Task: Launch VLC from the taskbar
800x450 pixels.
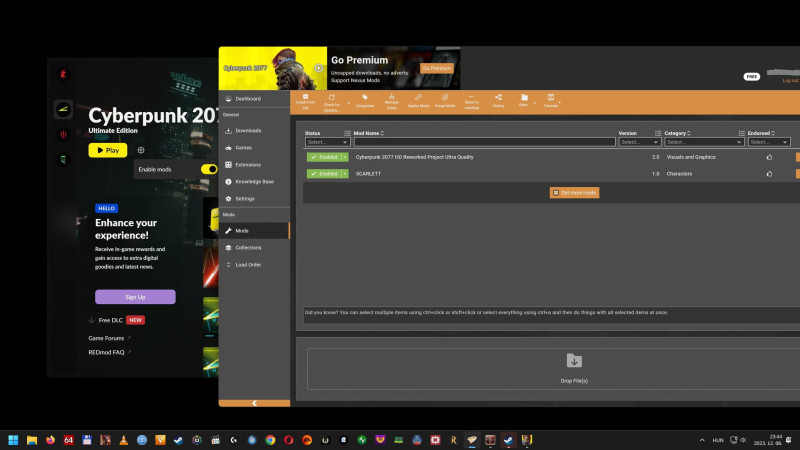Action: tap(123, 440)
